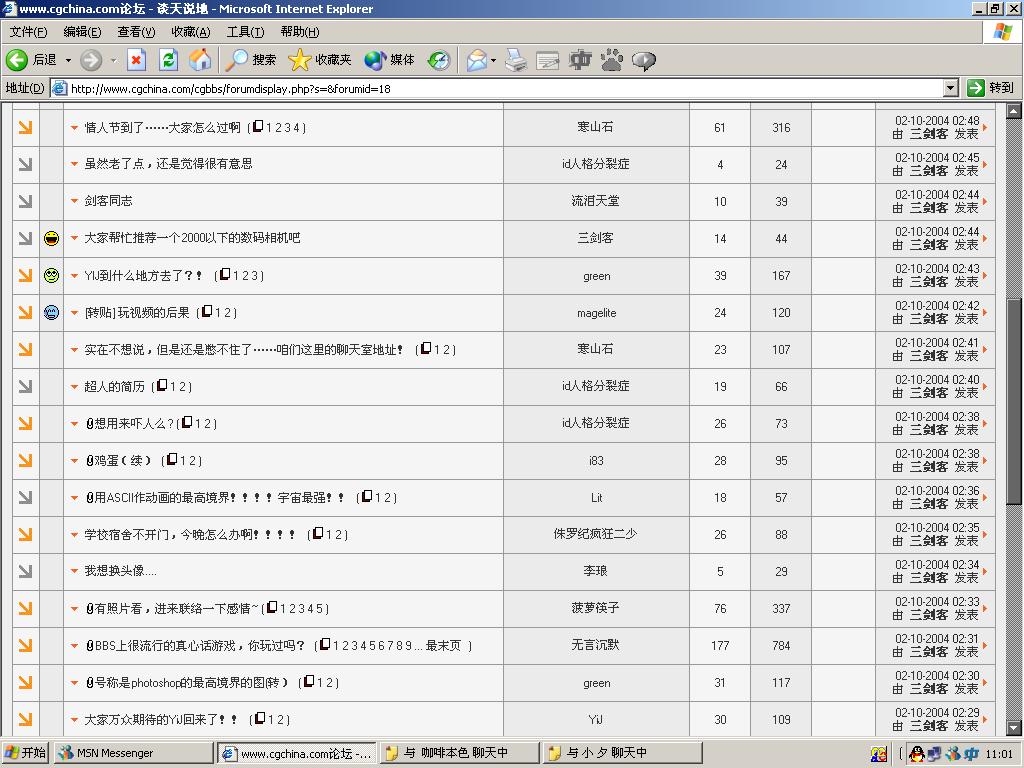Click the page icon in address bar

coord(59,88)
